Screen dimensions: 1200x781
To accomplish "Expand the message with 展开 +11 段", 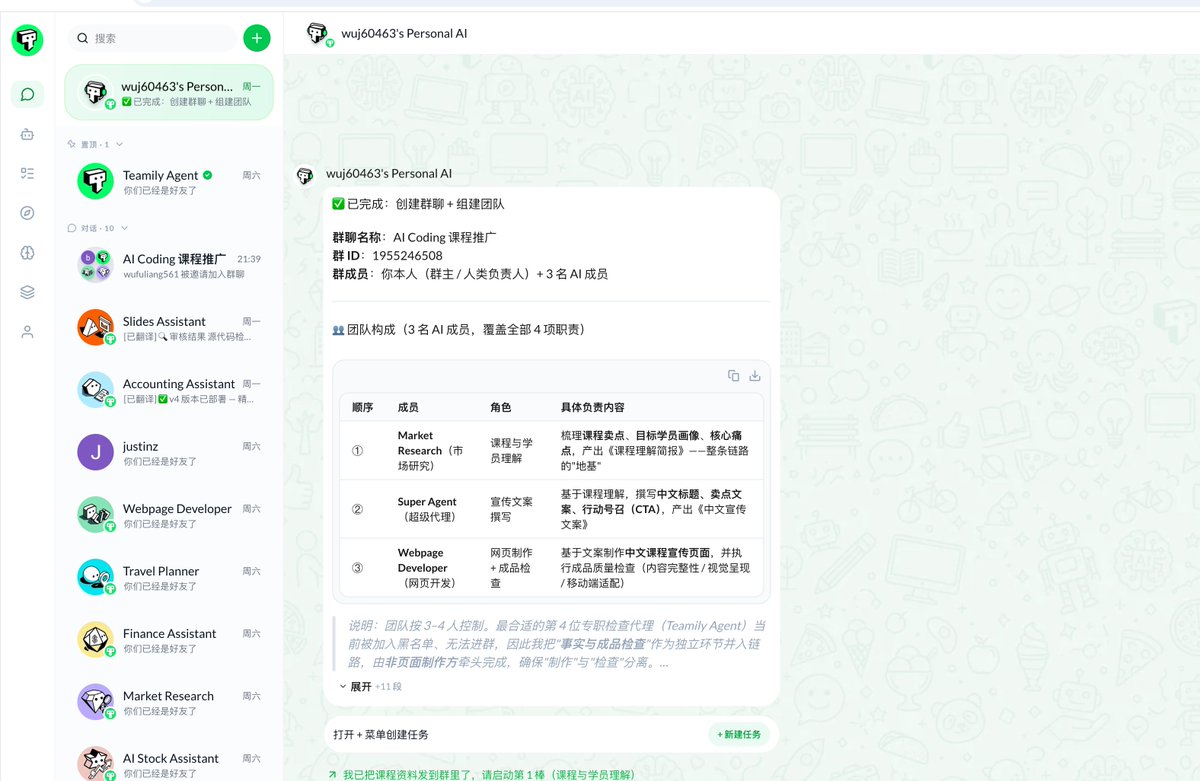I will pos(370,686).
